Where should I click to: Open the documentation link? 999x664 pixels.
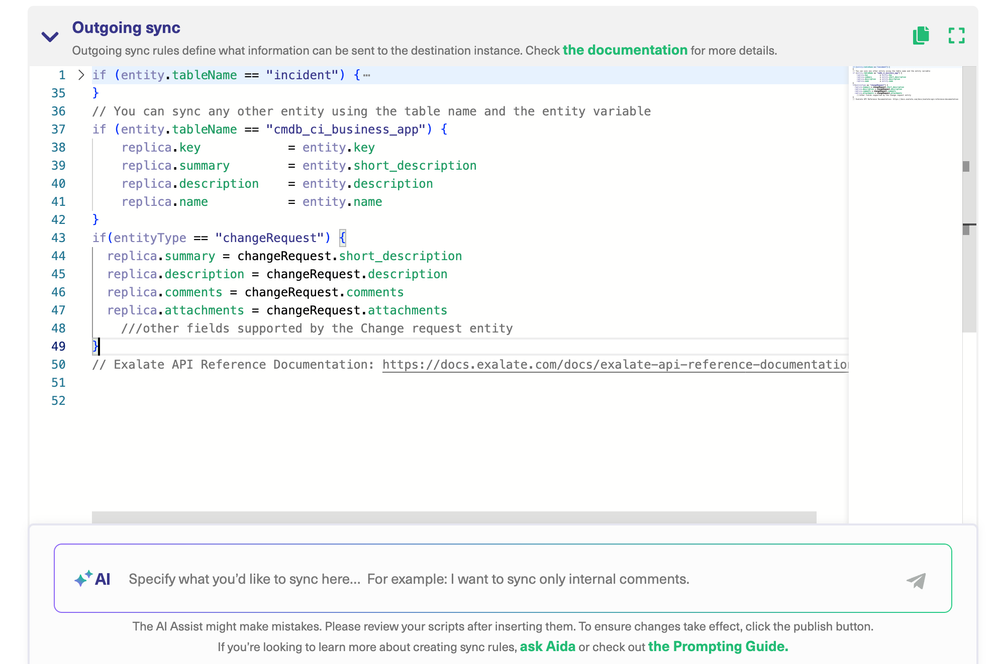coord(625,50)
